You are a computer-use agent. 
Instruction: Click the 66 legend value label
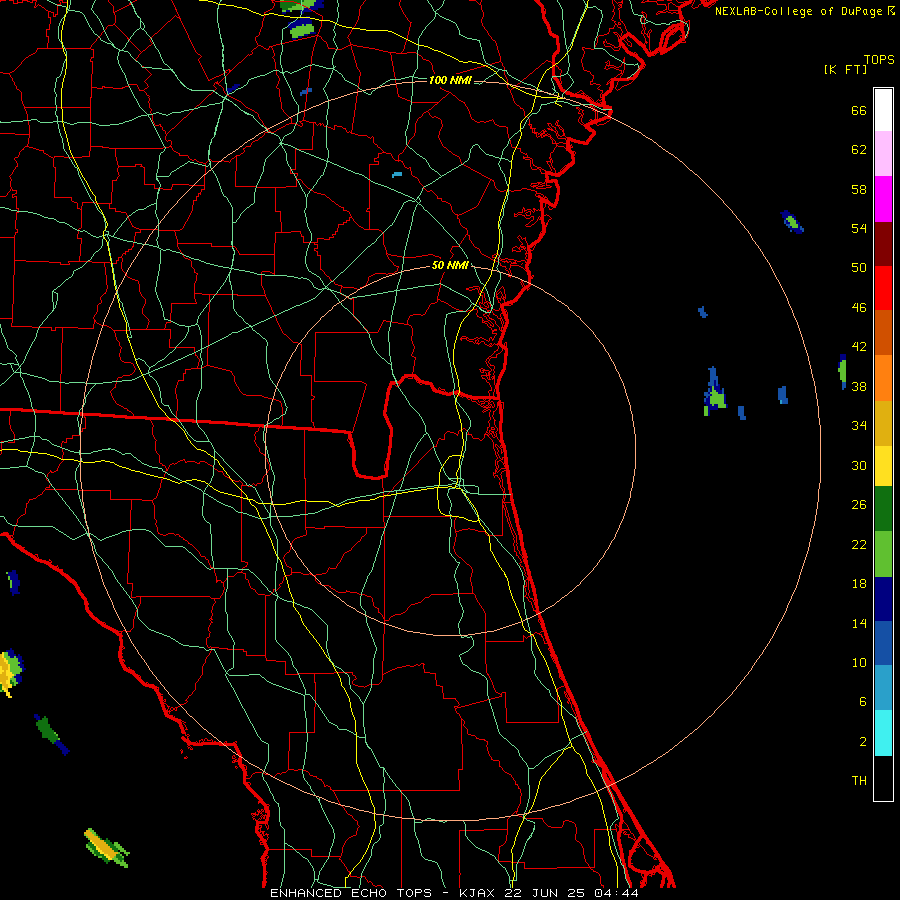coord(859,110)
